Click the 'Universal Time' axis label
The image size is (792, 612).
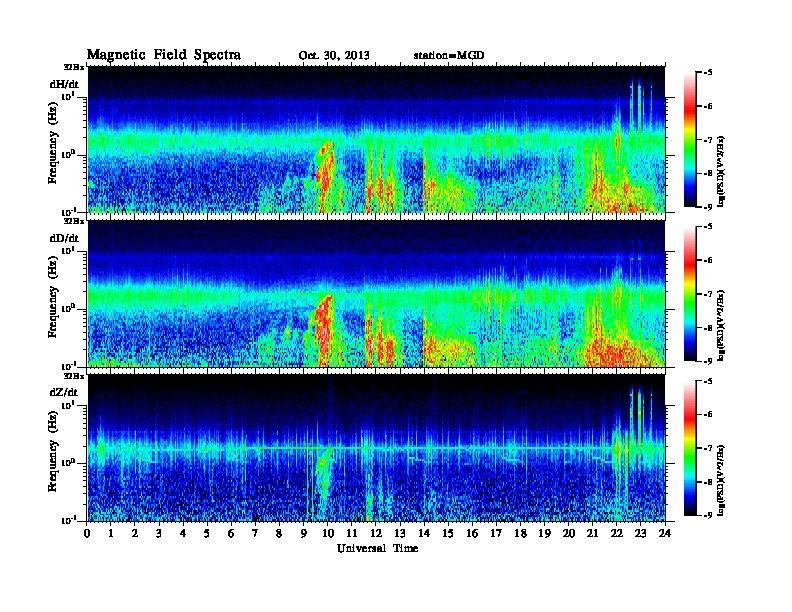377,548
